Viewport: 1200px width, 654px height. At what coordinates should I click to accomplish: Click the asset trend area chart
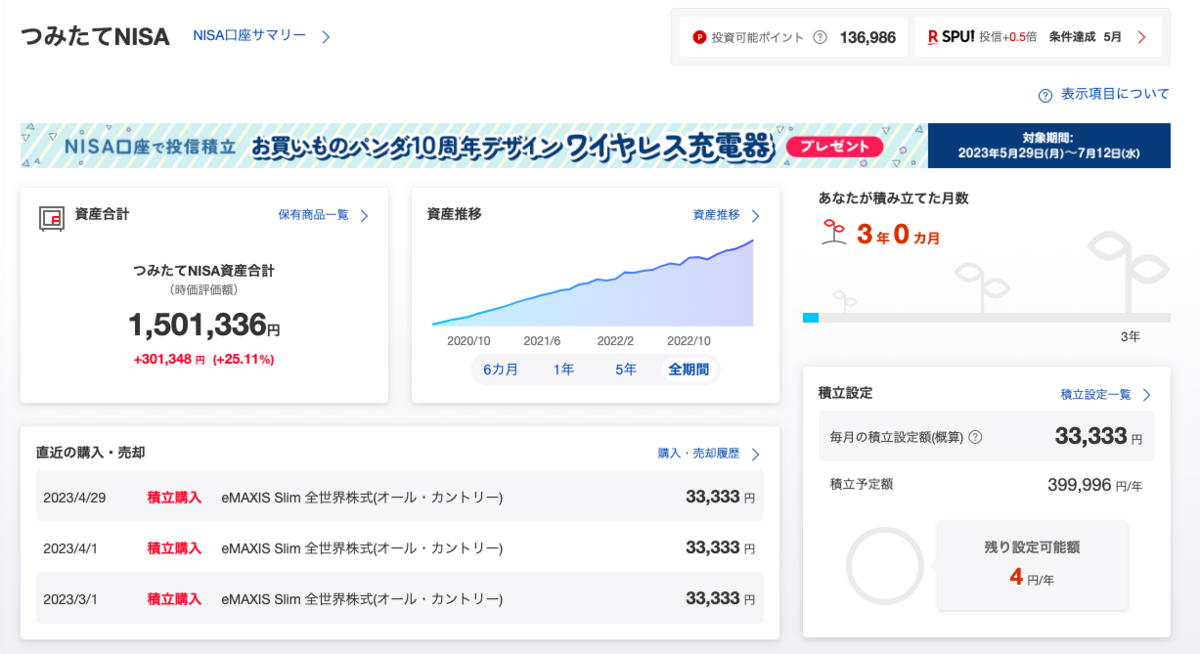(x=593, y=283)
